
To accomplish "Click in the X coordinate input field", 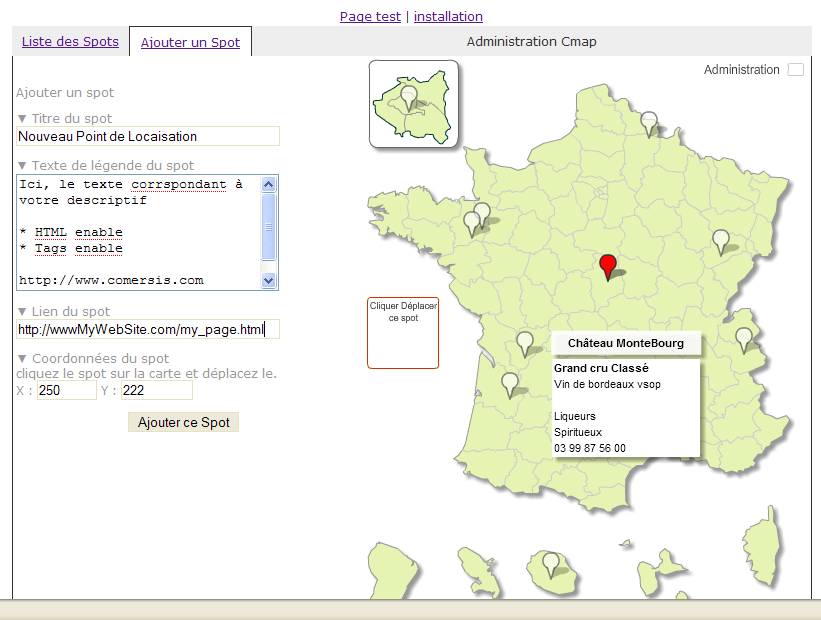I will click(x=66, y=391).
